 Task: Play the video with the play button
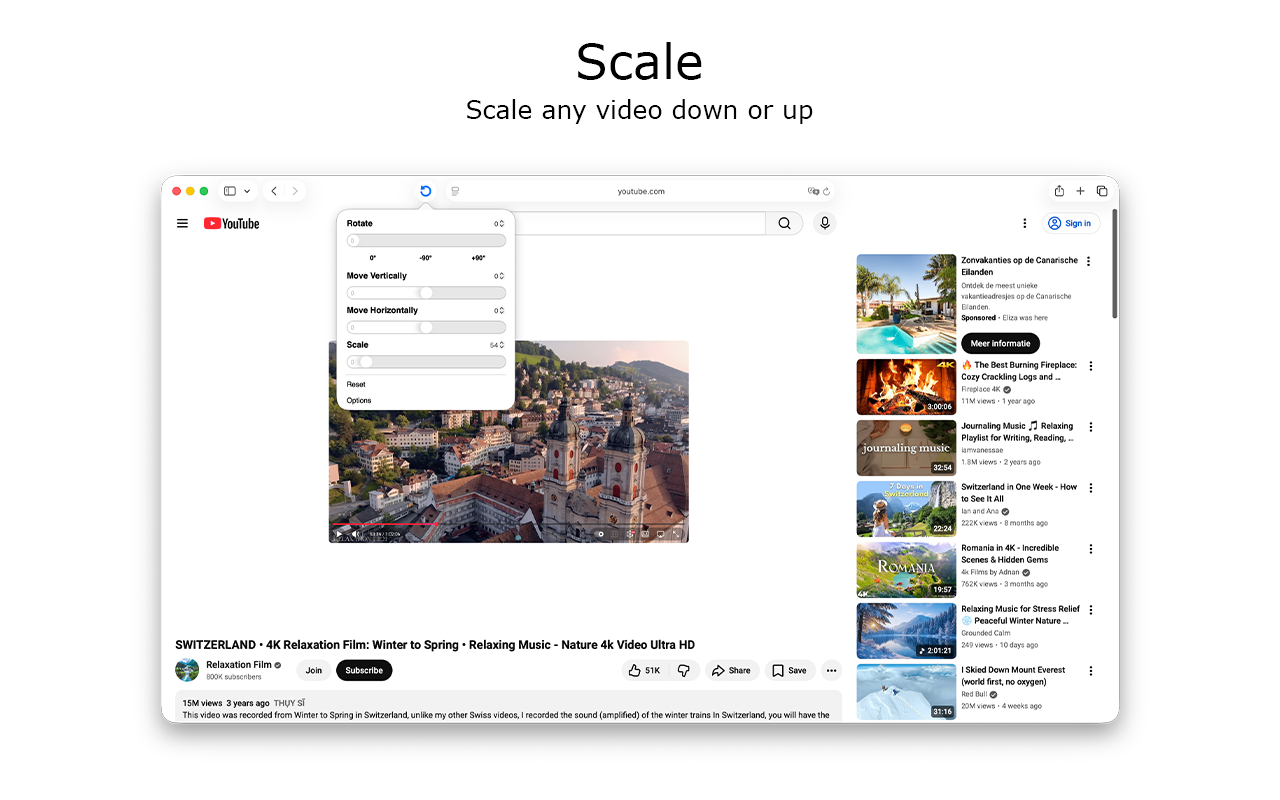(x=338, y=534)
